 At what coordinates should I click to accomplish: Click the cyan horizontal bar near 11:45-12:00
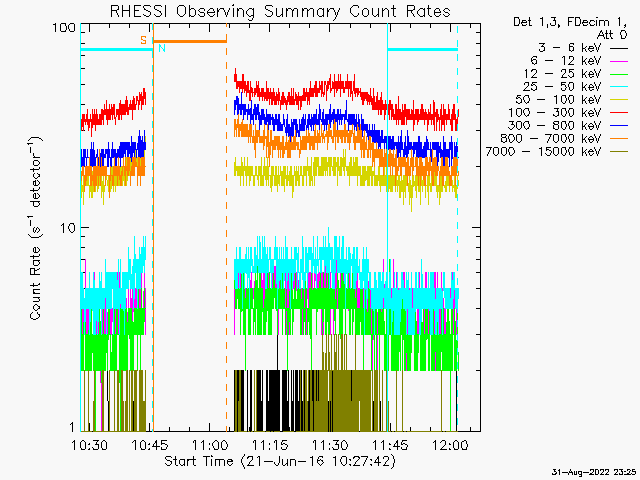pyautogui.click(x=422, y=50)
